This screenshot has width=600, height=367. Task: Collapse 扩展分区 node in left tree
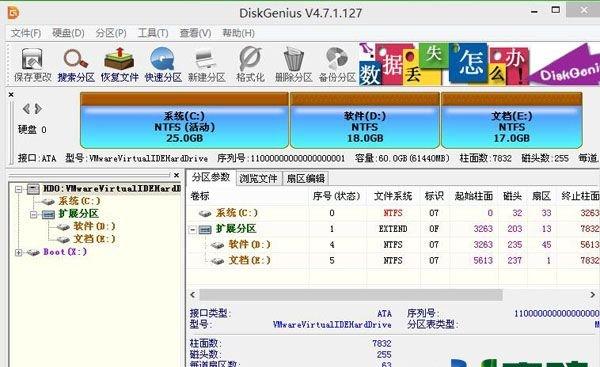tap(34, 214)
